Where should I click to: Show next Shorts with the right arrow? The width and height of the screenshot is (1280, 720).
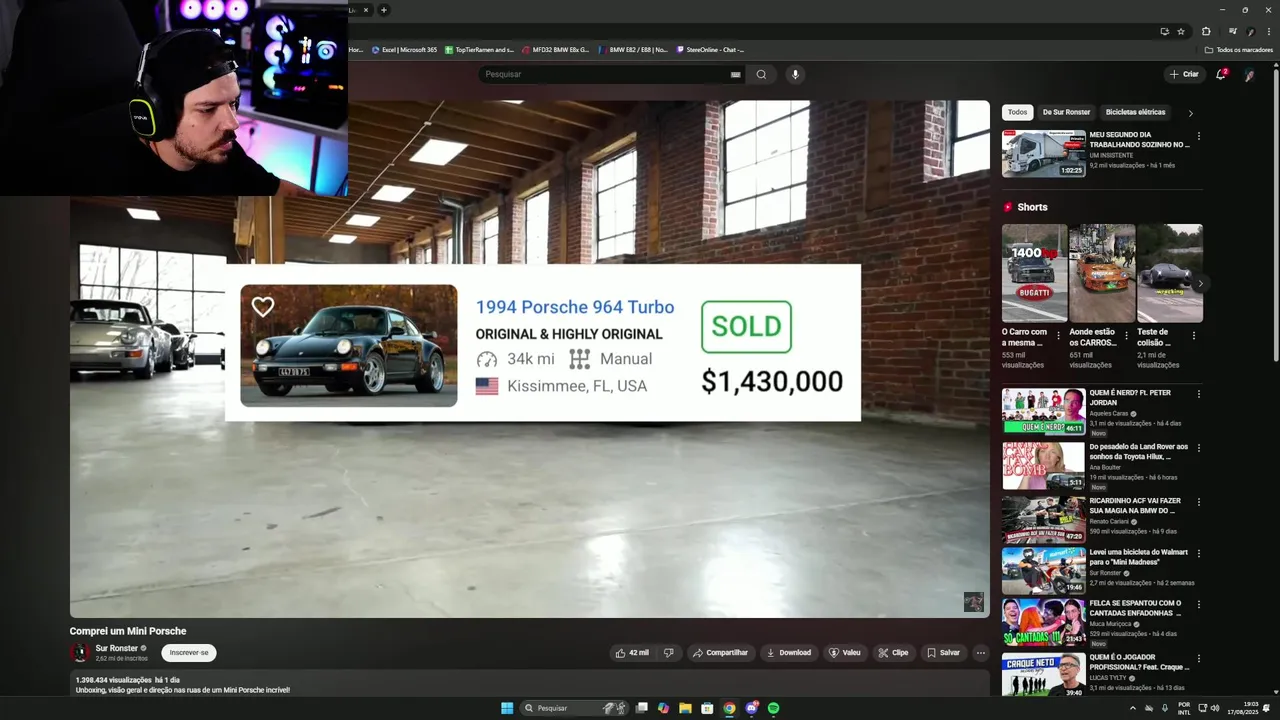[1200, 284]
